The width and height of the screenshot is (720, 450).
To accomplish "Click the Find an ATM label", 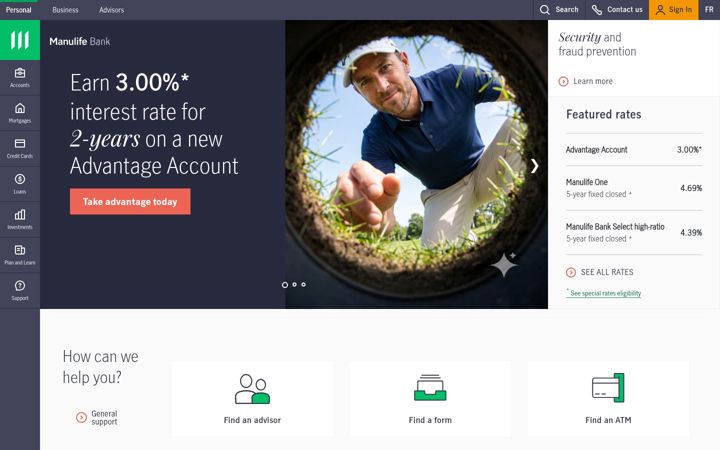I will 608,420.
